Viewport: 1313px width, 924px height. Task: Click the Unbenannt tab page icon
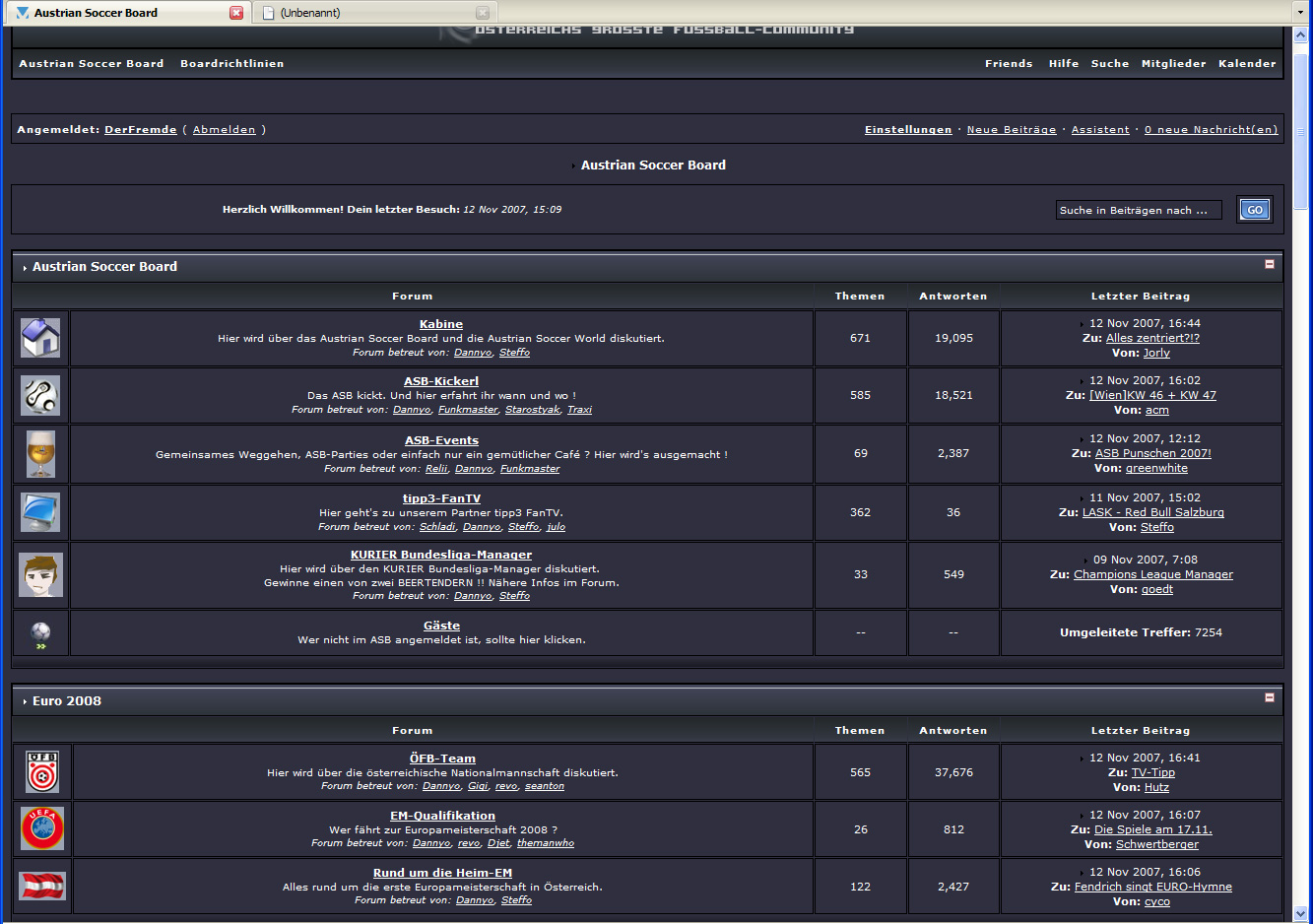click(x=269, y=13)
